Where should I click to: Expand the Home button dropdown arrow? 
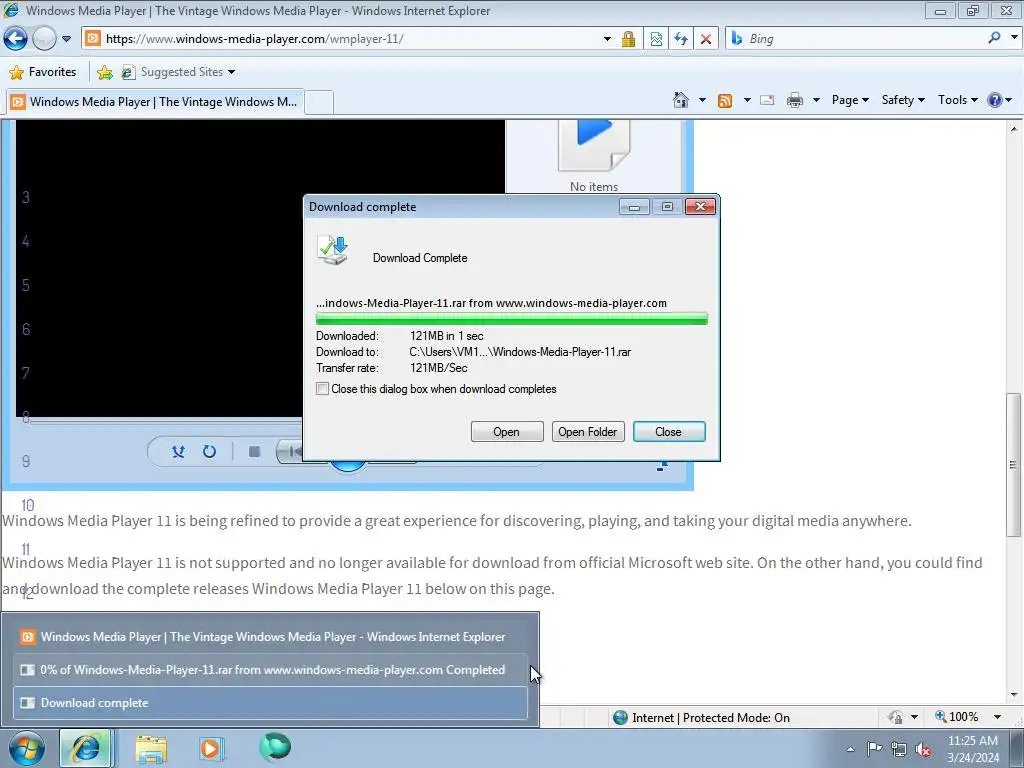point(702,100)
